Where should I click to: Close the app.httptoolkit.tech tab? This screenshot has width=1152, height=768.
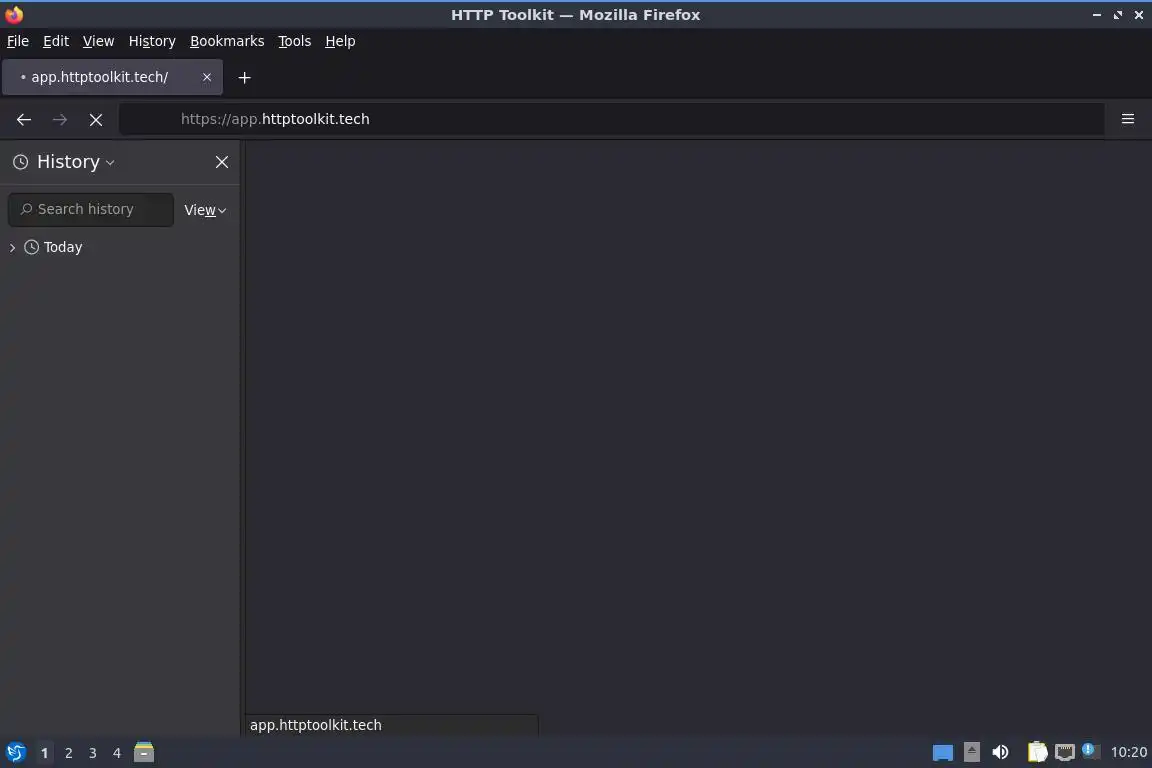(x=206, y=76)
